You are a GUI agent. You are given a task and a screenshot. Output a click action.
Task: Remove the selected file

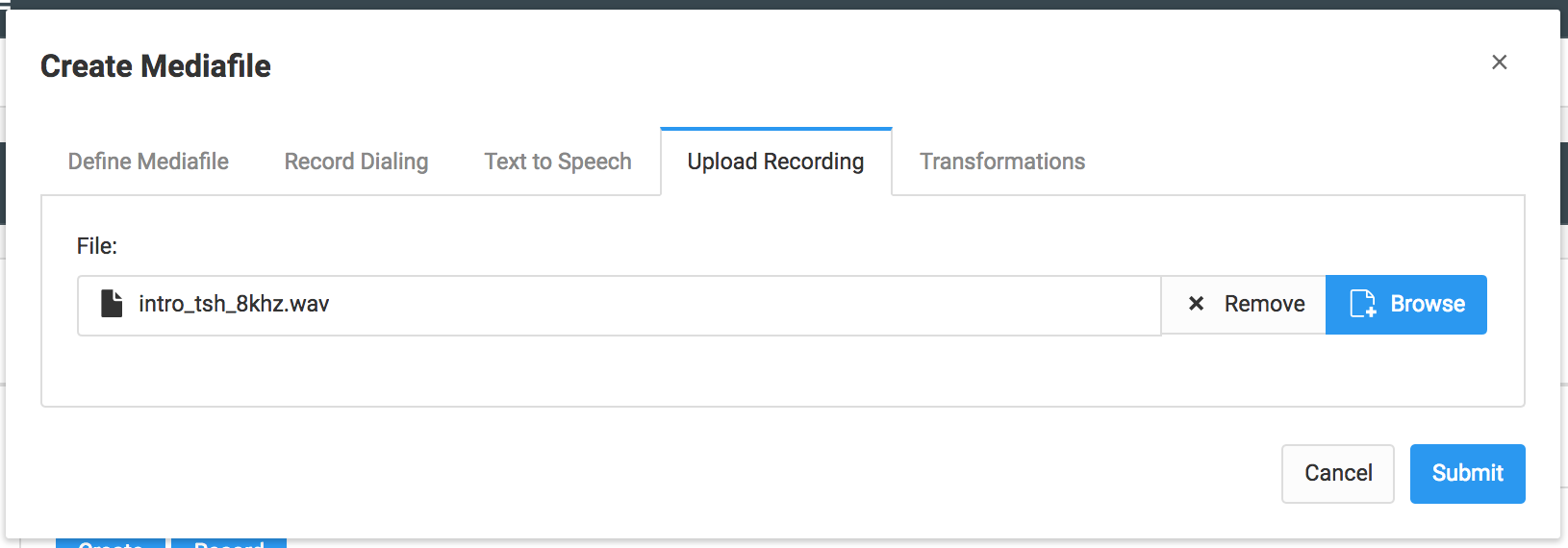click(x=1244, y=305)
